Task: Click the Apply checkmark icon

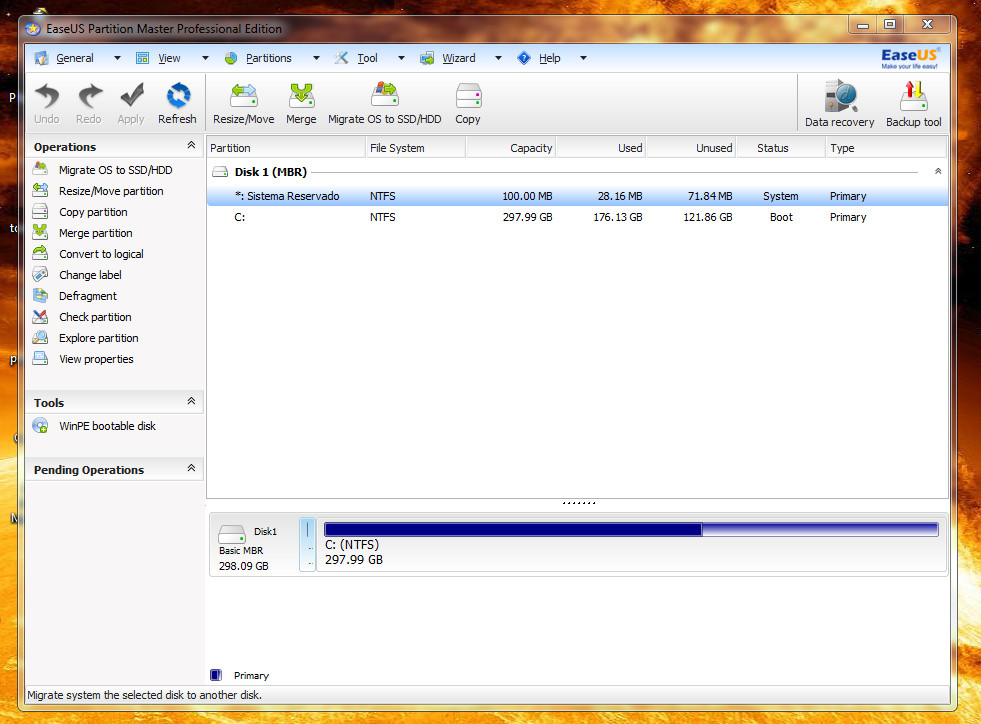Action: (132, 96)
